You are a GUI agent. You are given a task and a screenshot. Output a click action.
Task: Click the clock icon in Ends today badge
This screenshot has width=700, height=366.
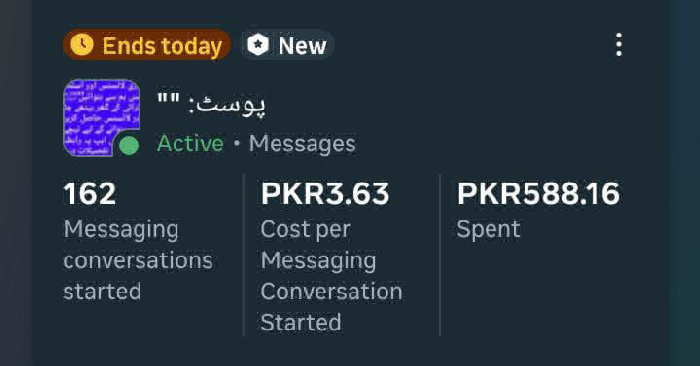click(82, 45)
